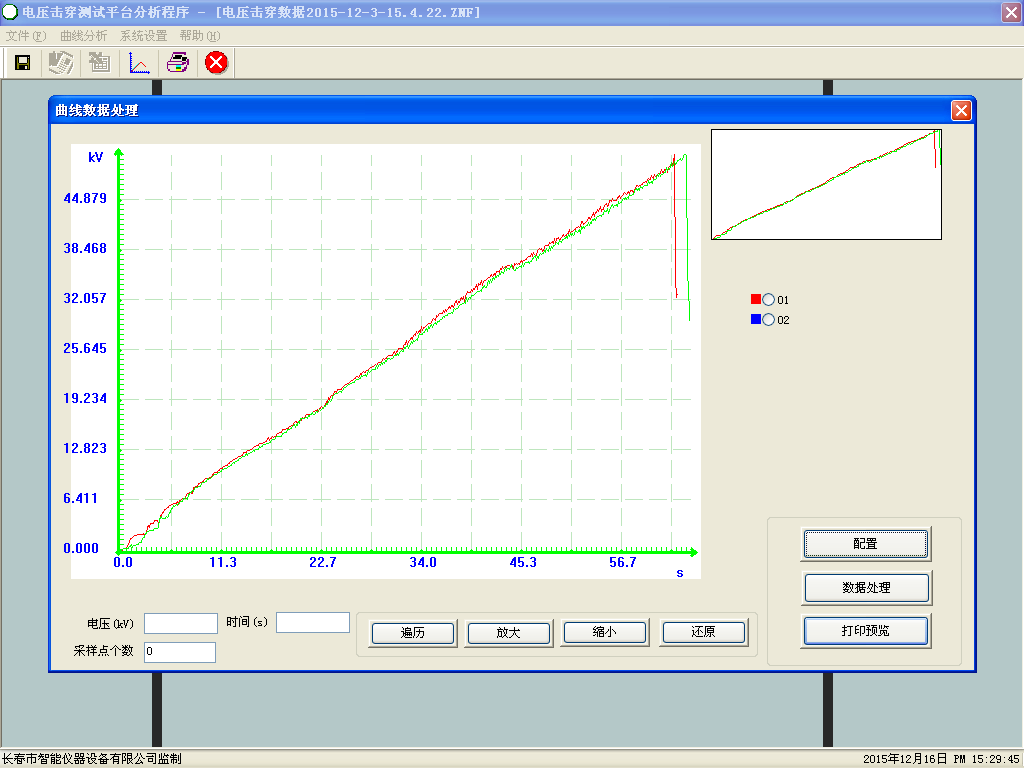Click the 电压(kV) input field

180,623
